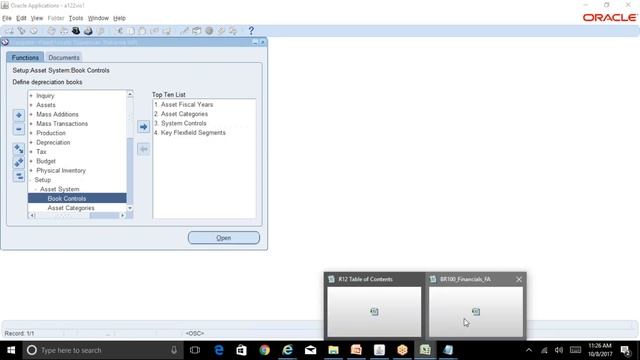Select System Controls in Top Ten List
This screenshot has height=360, width=640.
(184, 123)
